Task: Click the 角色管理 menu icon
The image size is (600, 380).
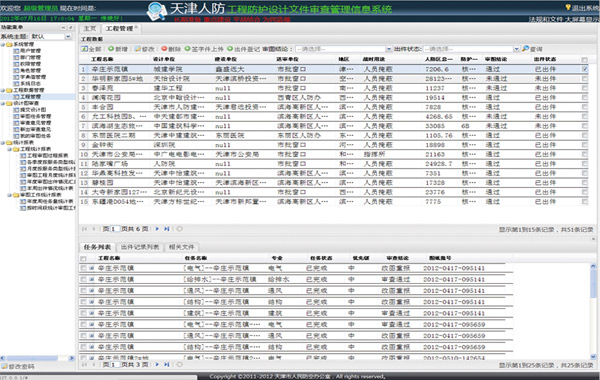Action: 16,70
